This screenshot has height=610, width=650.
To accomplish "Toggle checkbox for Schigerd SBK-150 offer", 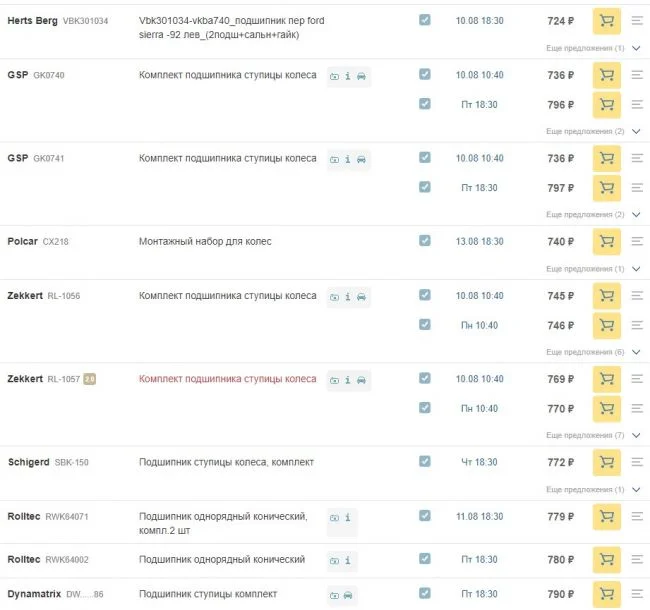I will click(x=425, y=461).
